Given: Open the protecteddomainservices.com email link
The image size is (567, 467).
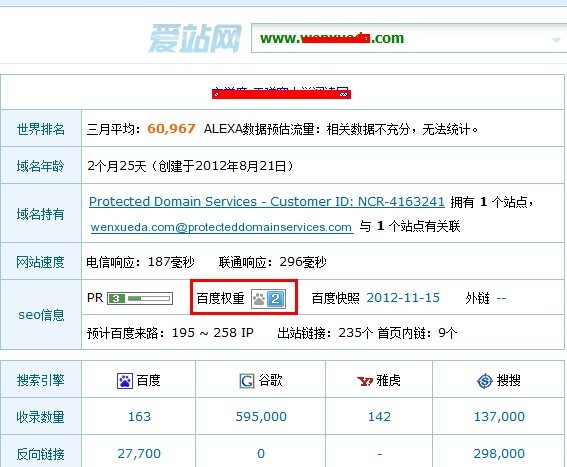Looking at the screenshot, I should click(221, 227).
